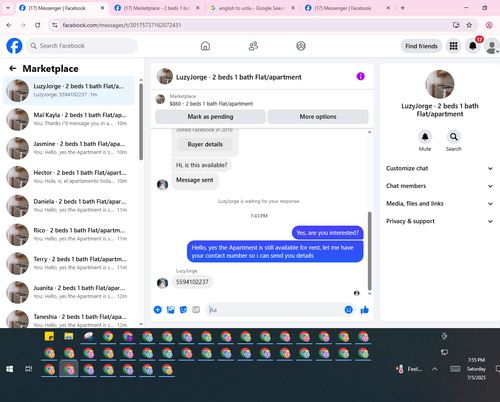Expand Chat members section
The height and width of the screenshot is (402, 500).
point(440,186)
